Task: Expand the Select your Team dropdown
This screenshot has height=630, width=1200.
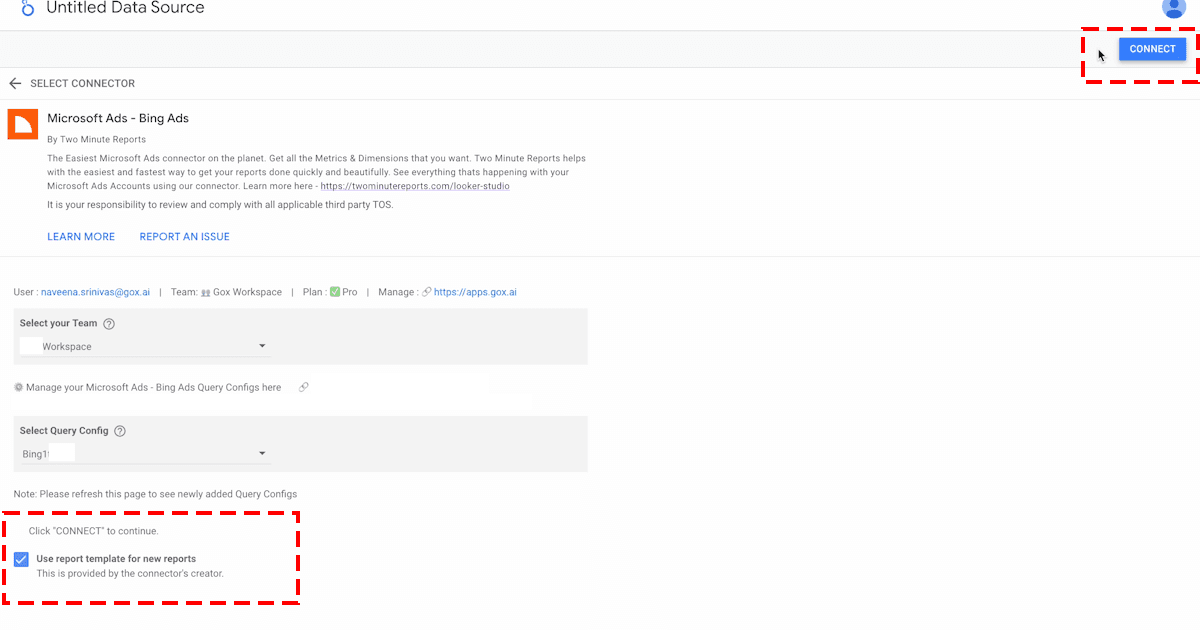Action: pos(145,346)
